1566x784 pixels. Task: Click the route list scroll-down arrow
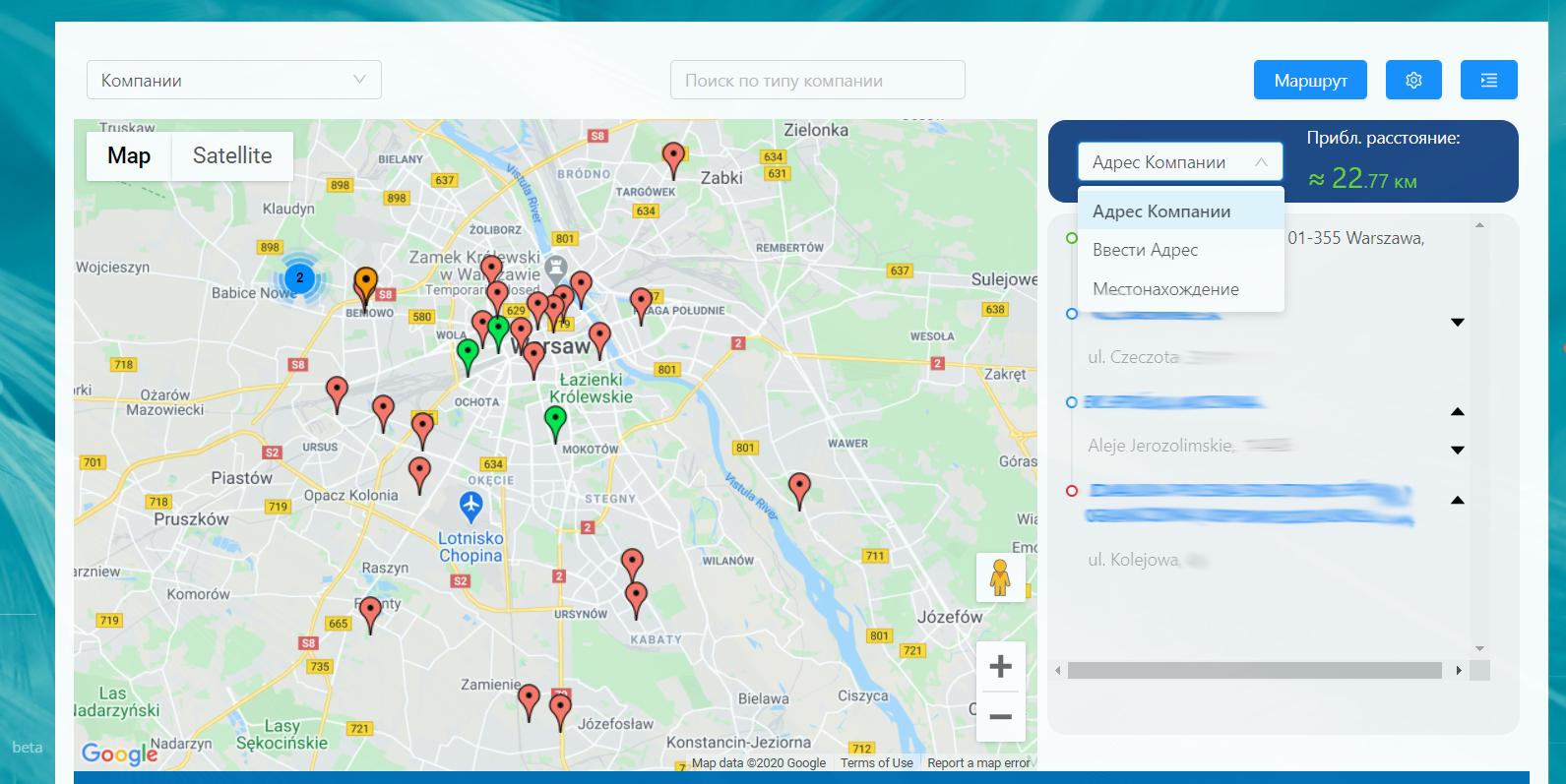coord(1479,648)
